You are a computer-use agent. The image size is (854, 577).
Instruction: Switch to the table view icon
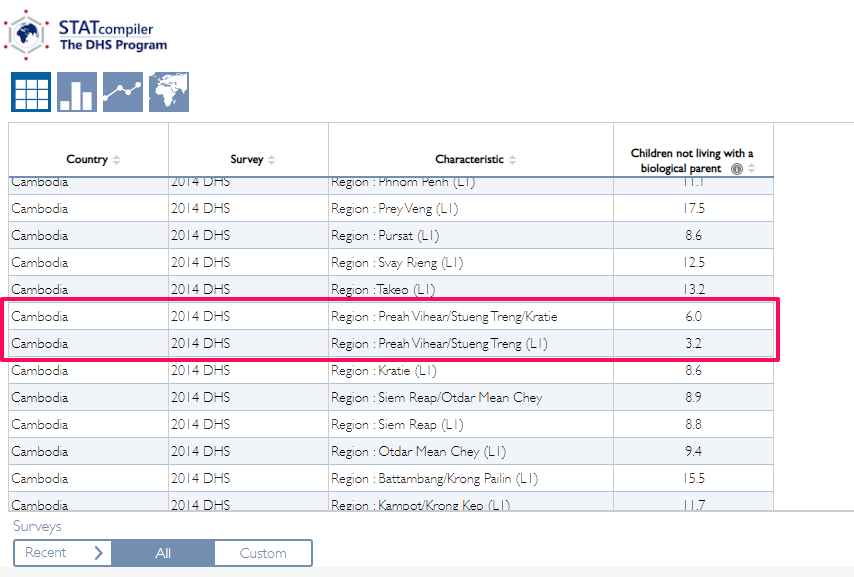(x=30, y=92)
